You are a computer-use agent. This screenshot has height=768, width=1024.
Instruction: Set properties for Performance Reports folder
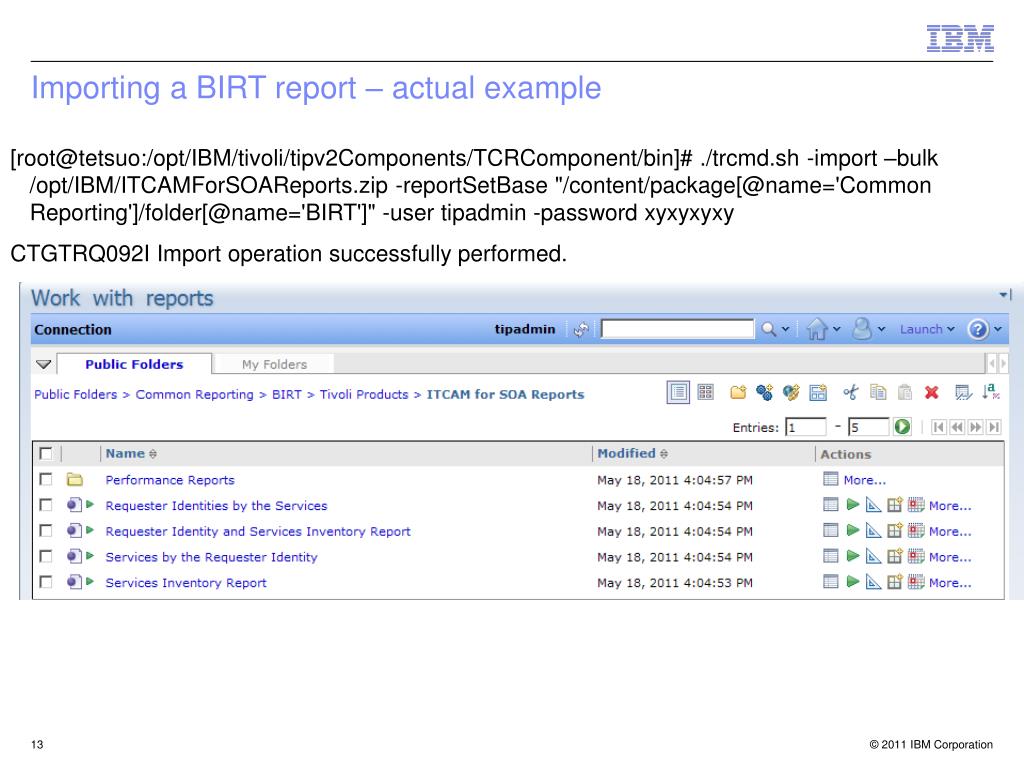coord(830,479)
